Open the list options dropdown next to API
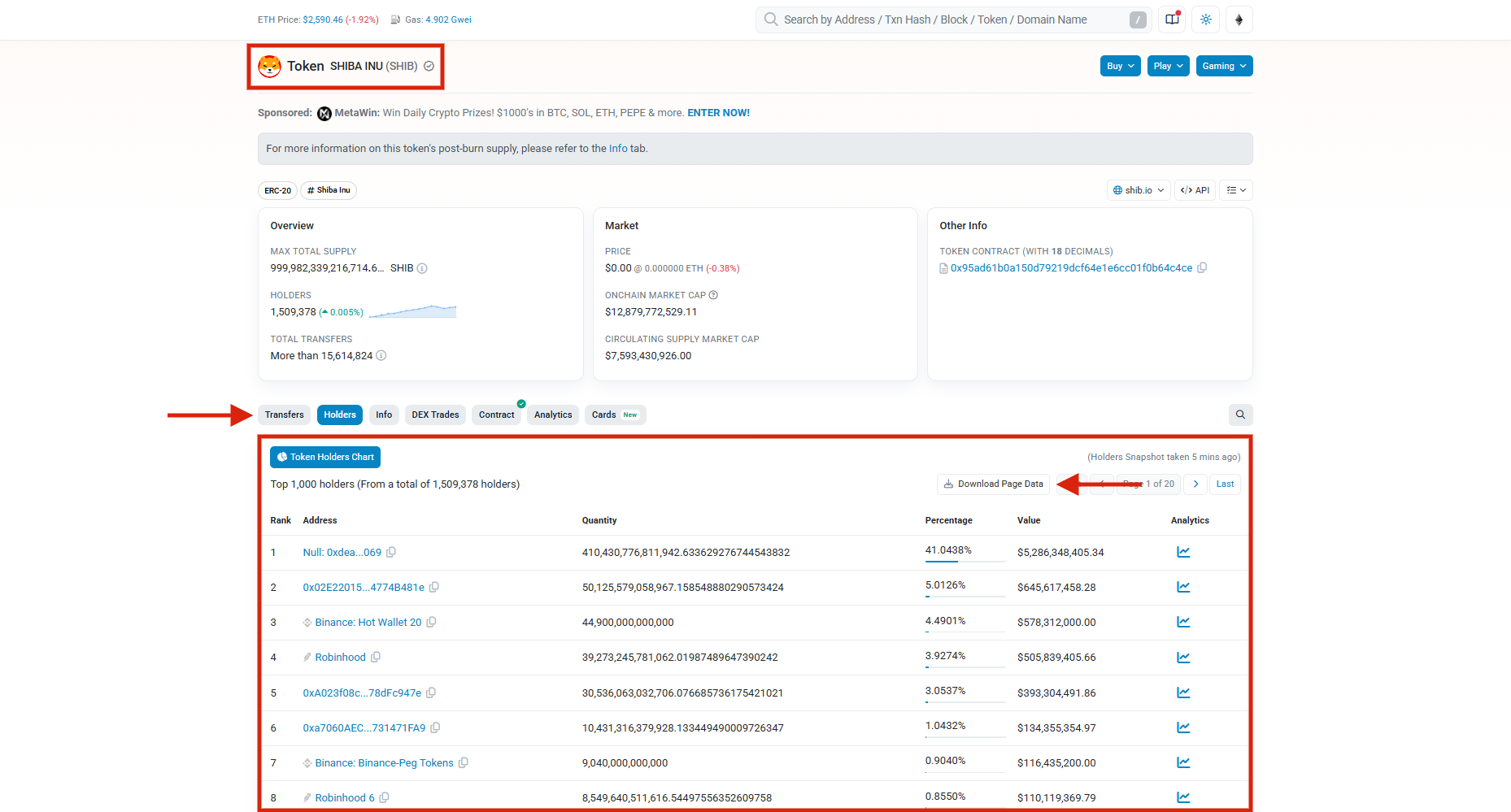This screenshot has height=812, width=1511. pyautogui.click(x=1235, y=190)
